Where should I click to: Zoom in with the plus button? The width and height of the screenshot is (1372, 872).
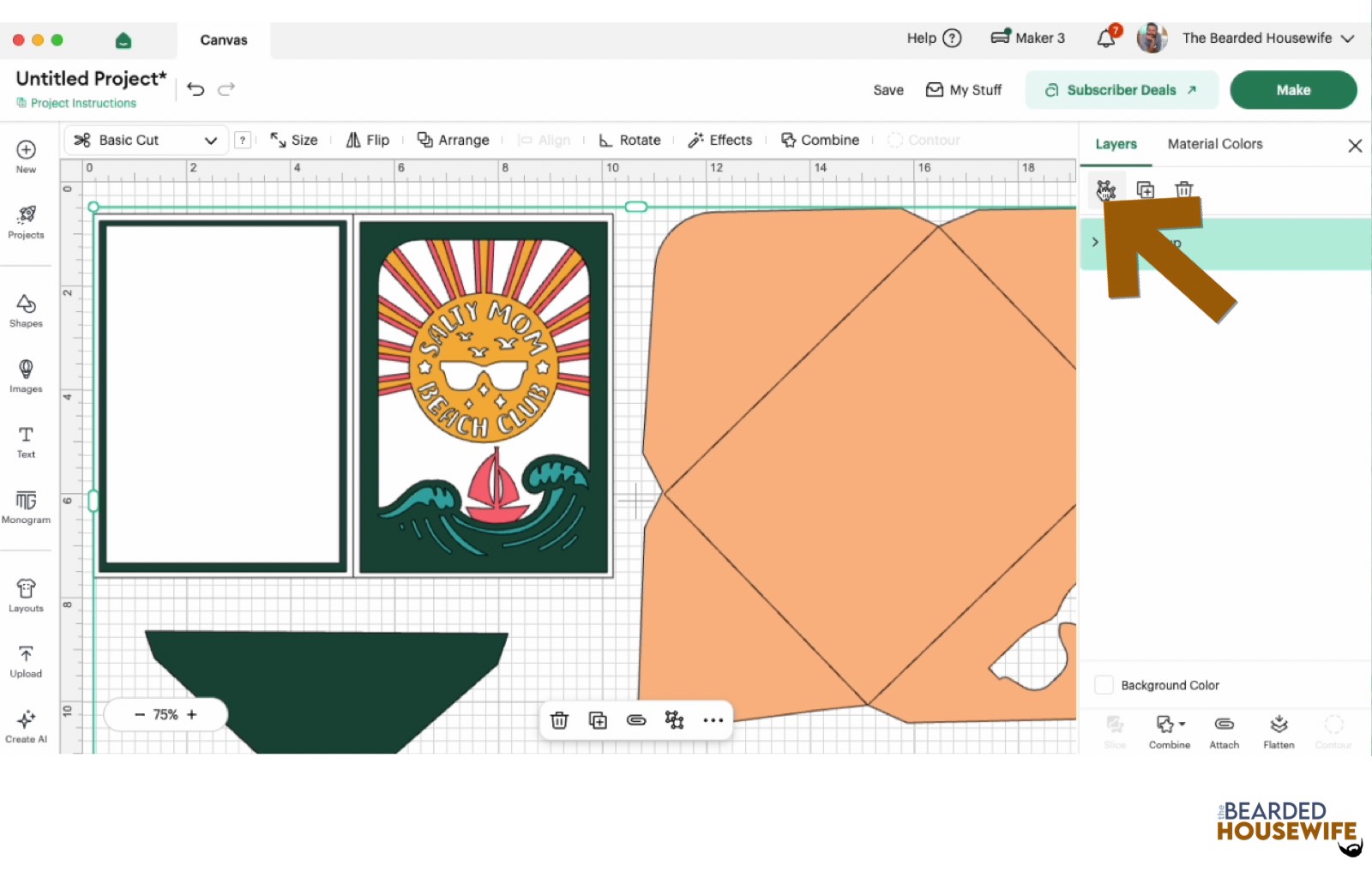tap(192, 714)
